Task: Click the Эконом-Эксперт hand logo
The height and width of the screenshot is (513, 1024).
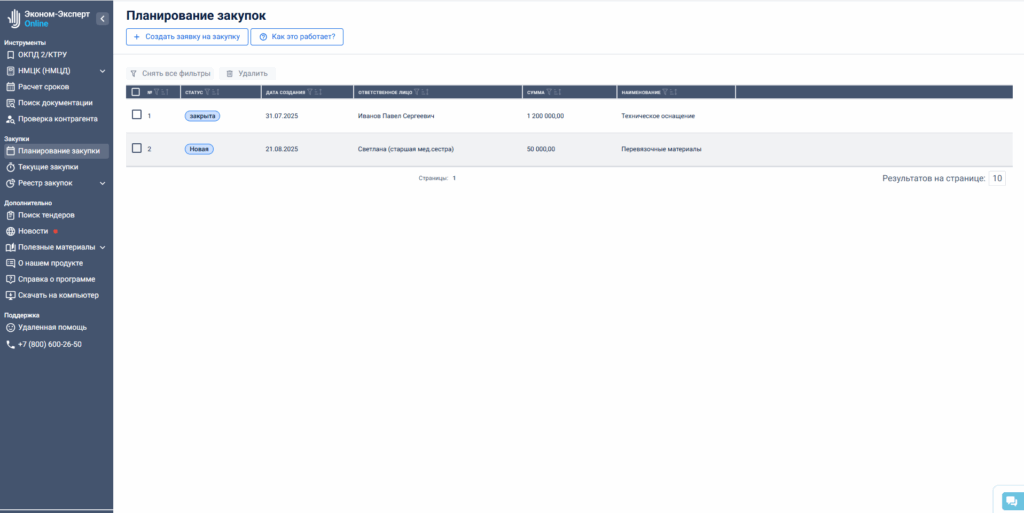Action: (14, 18)
